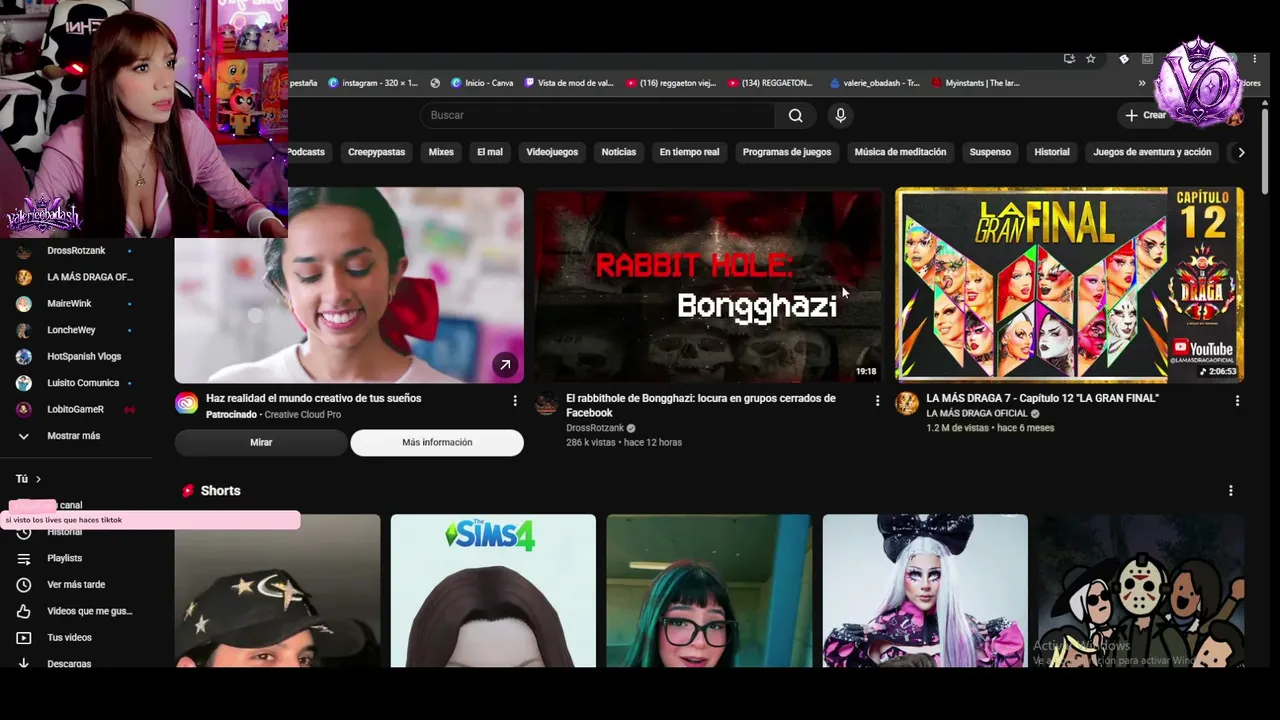The image size is (1280, 720).
Task: Open the Myinstants bookmark
Action: click(x=975, y=83)
